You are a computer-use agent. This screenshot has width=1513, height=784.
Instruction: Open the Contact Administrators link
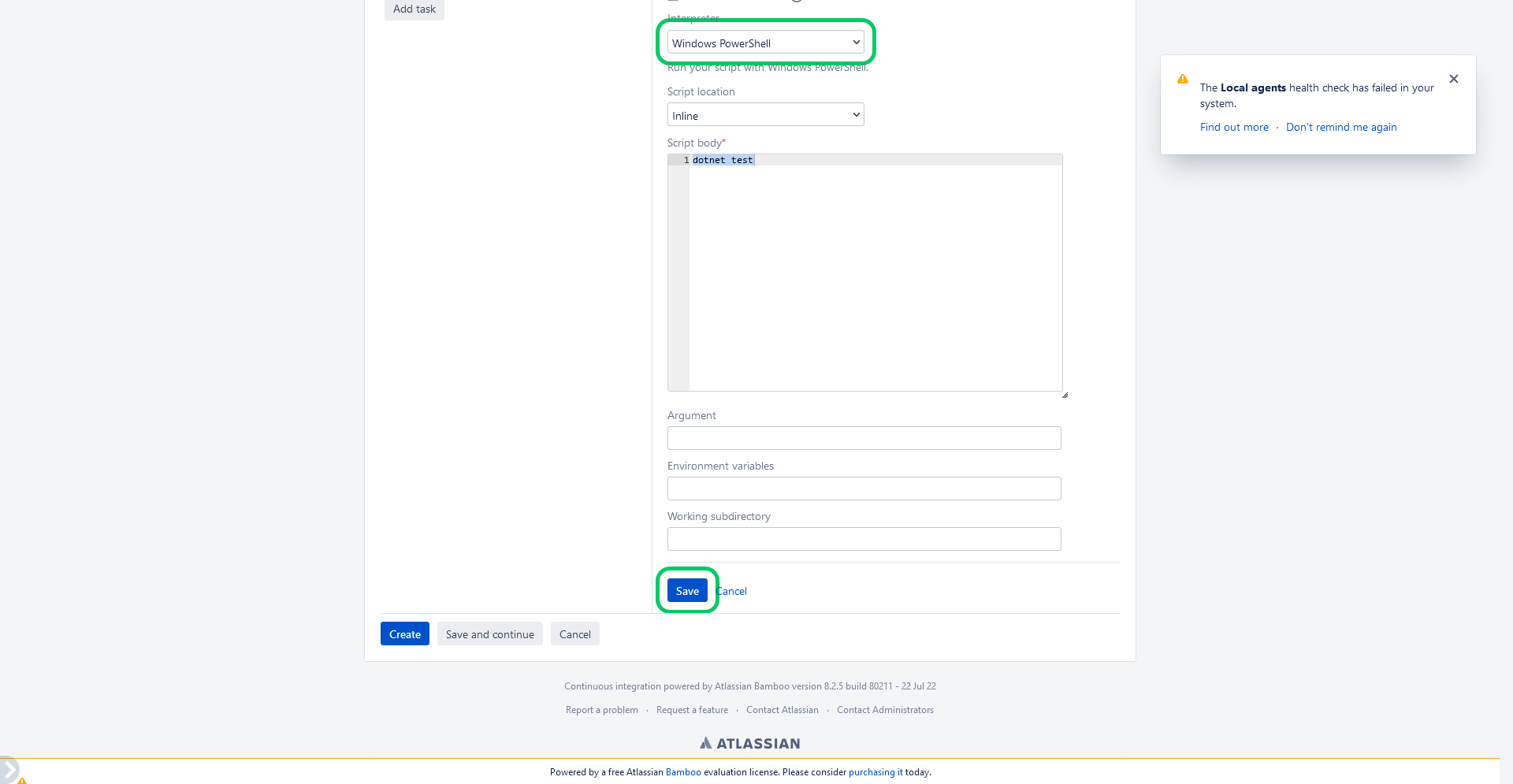click(885, 710)
